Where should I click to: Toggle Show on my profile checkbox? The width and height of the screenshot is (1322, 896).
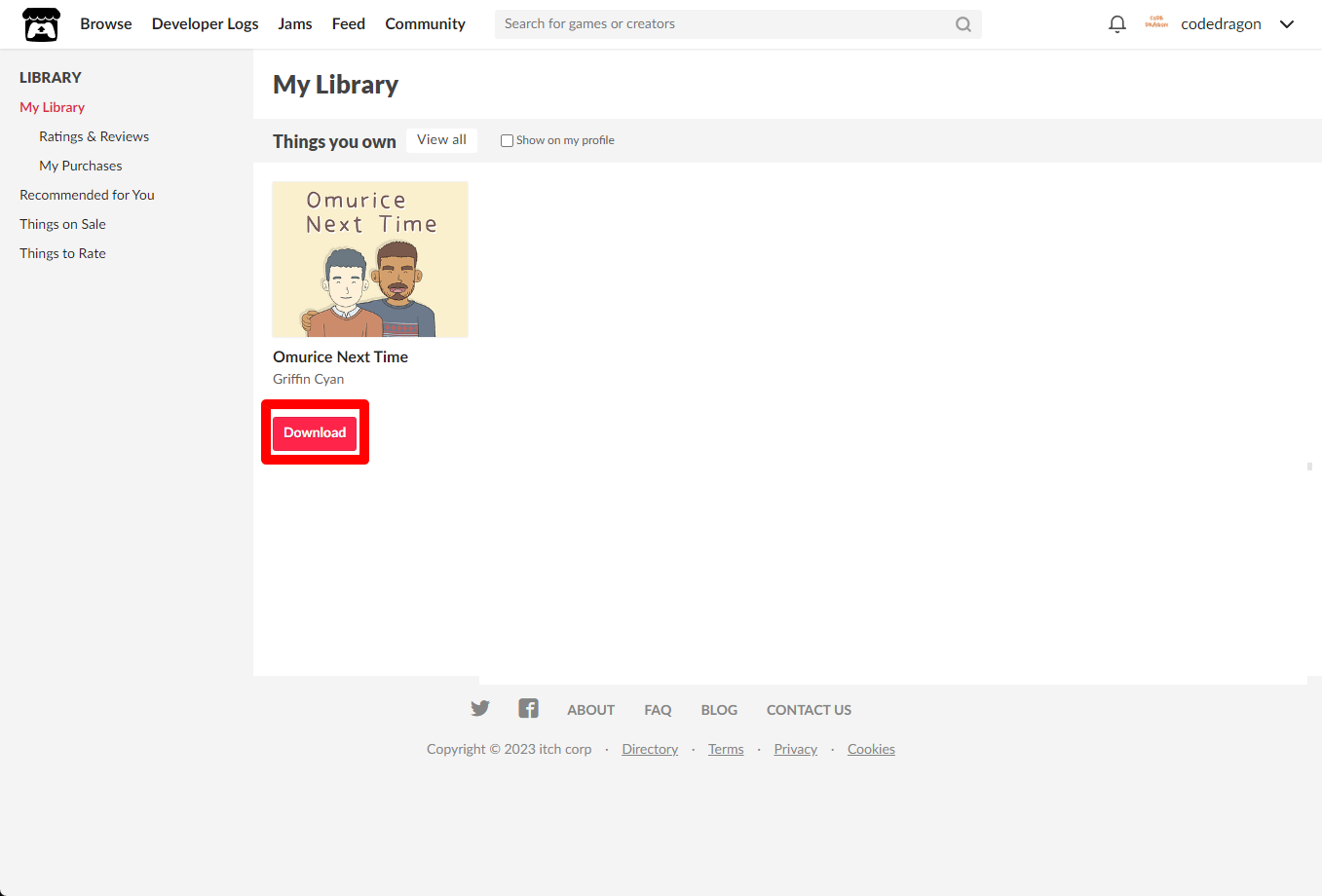click(x=507, y=140)
